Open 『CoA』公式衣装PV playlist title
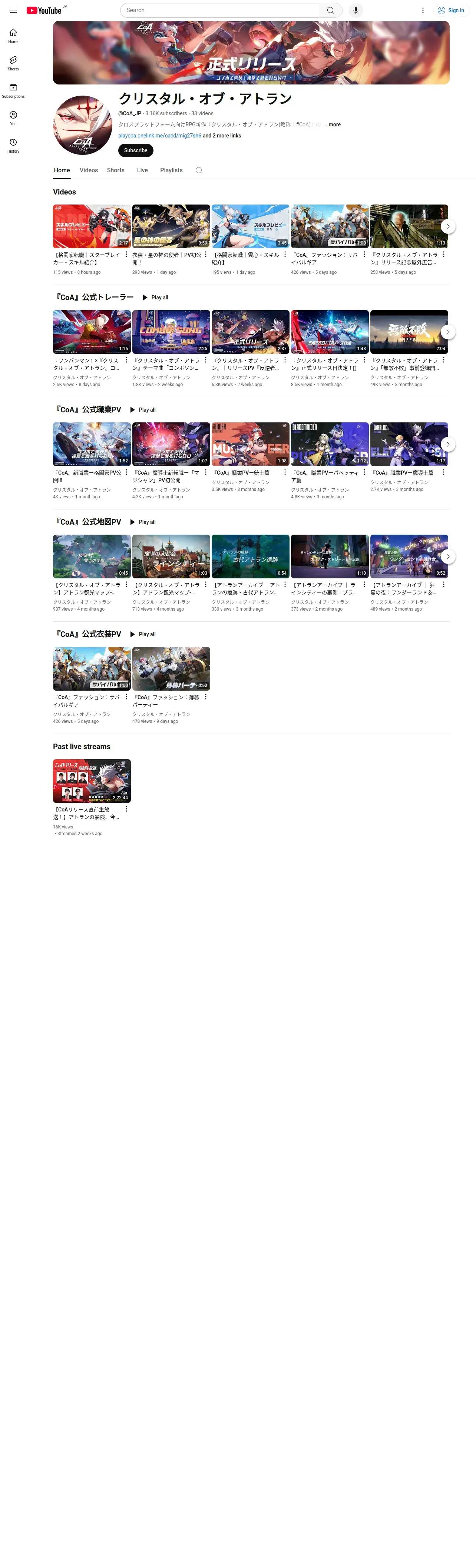 point(87,634)
